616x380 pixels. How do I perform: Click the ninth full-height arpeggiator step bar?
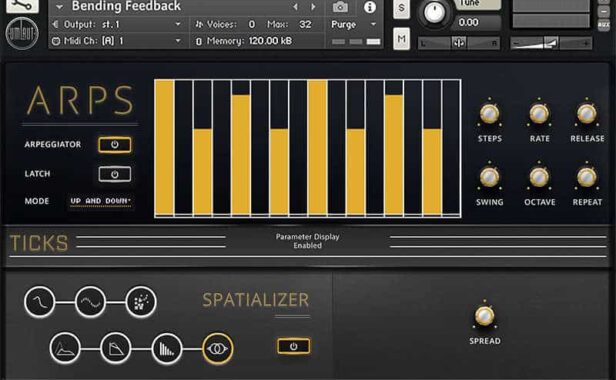click(318, 148)
